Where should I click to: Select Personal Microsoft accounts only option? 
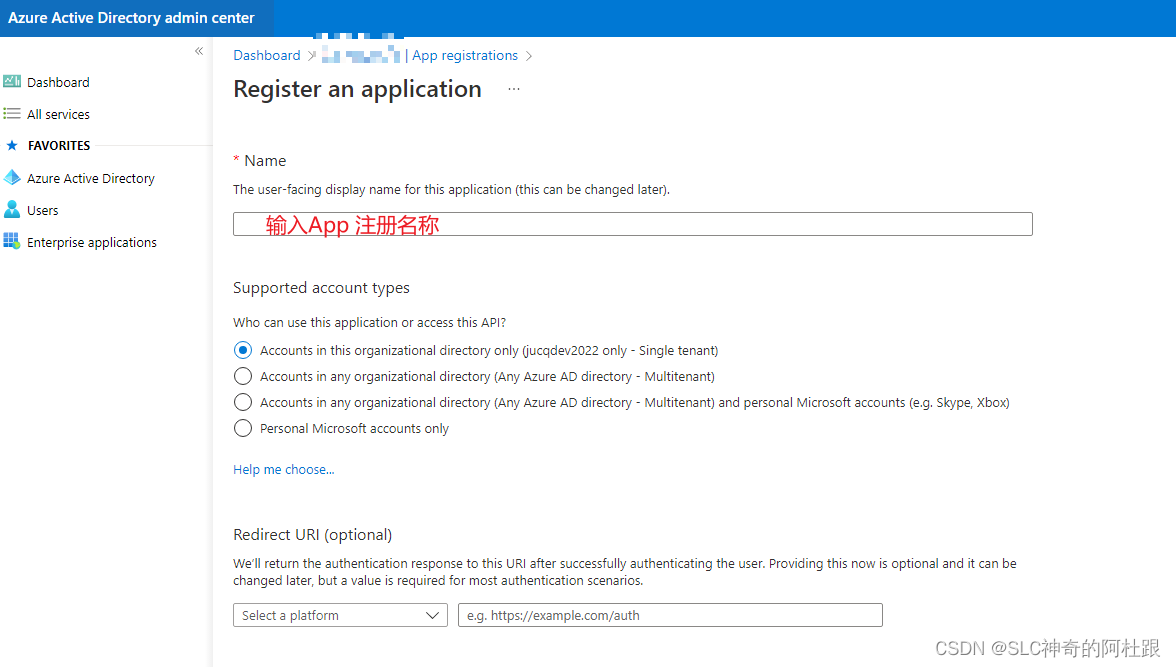(x=243, y=428)
